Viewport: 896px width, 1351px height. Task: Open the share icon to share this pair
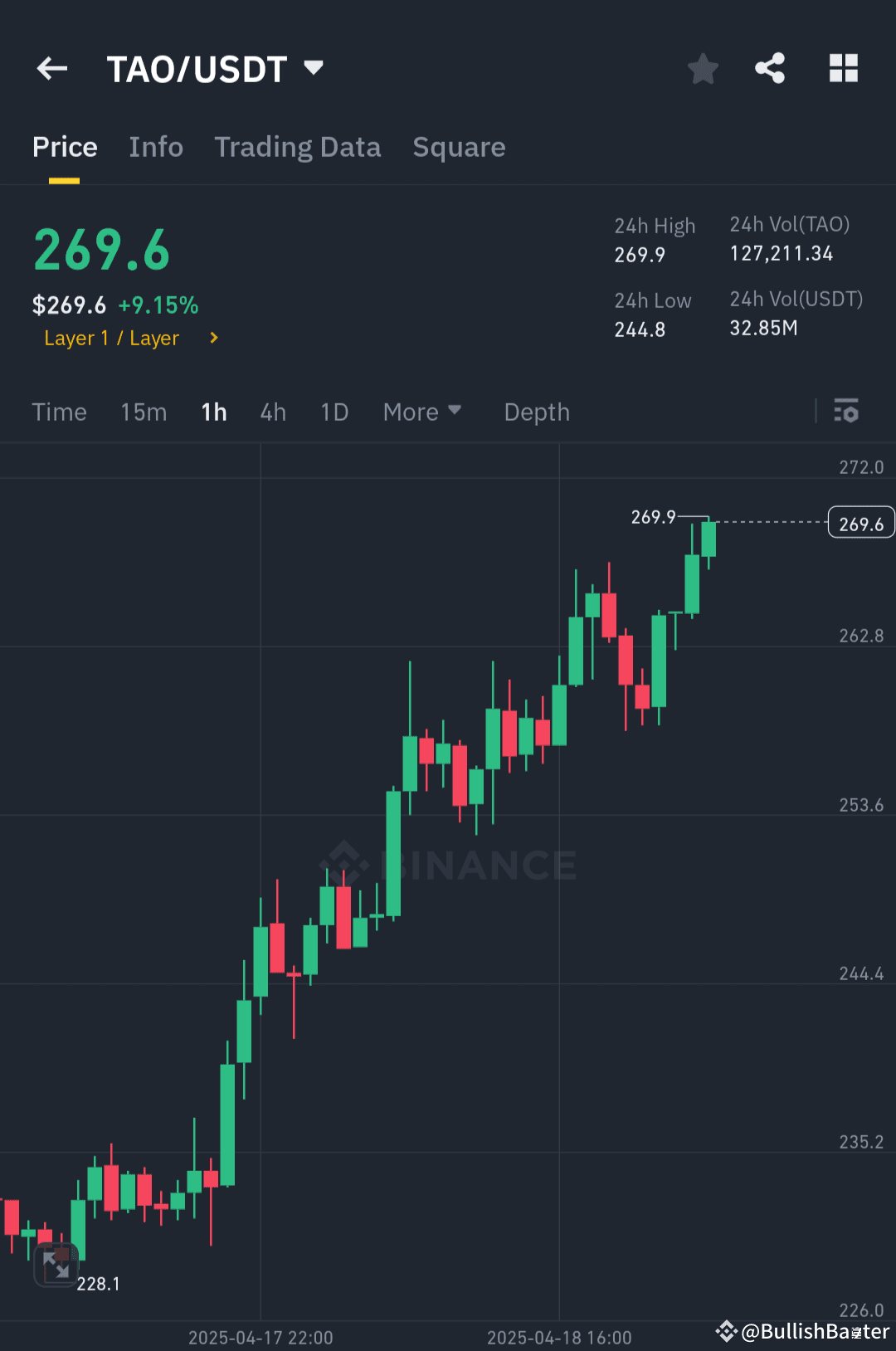tap(769, 69)
